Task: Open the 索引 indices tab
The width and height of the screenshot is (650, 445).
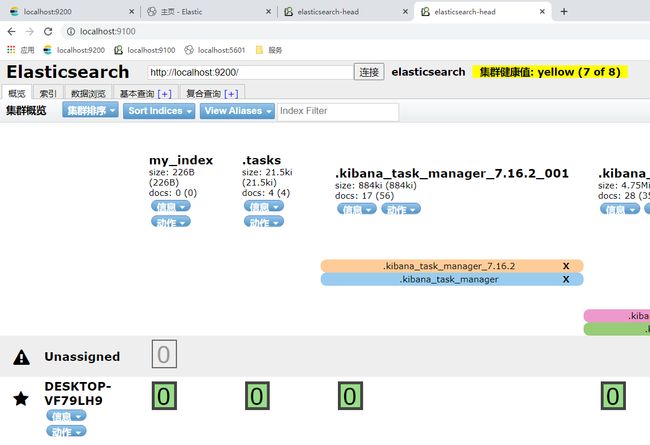Action: point(48,93)
